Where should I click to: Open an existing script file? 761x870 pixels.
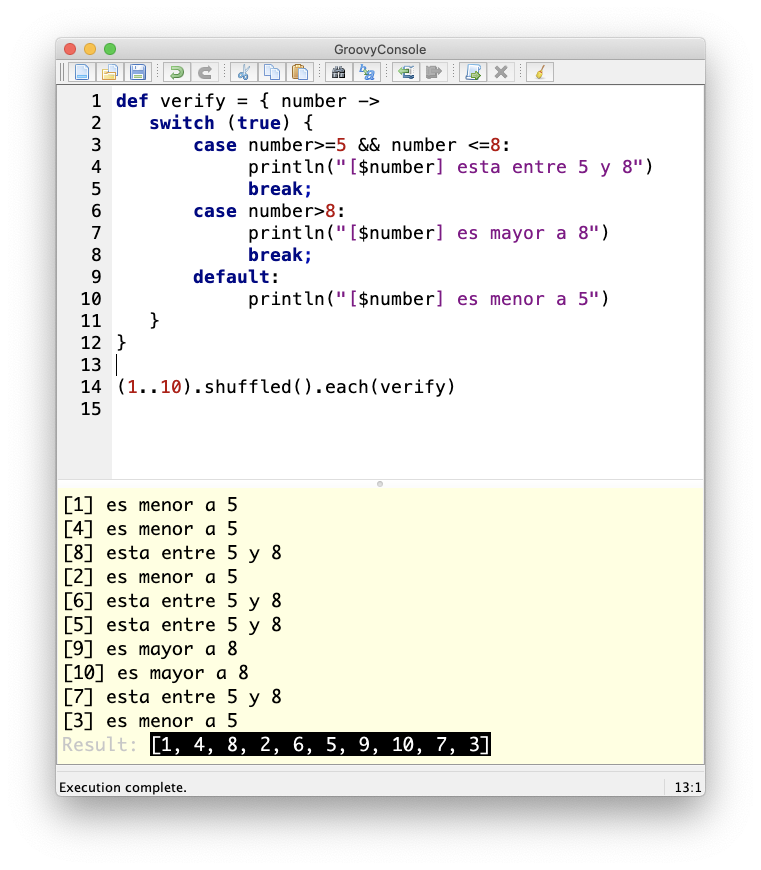click(x=110, y=72)
